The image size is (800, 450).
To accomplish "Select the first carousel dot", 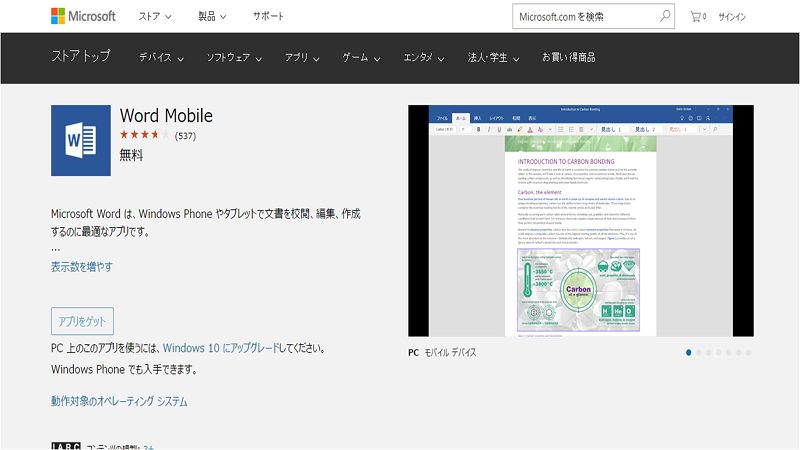I will pyautogui.click(x=688, y=353).
